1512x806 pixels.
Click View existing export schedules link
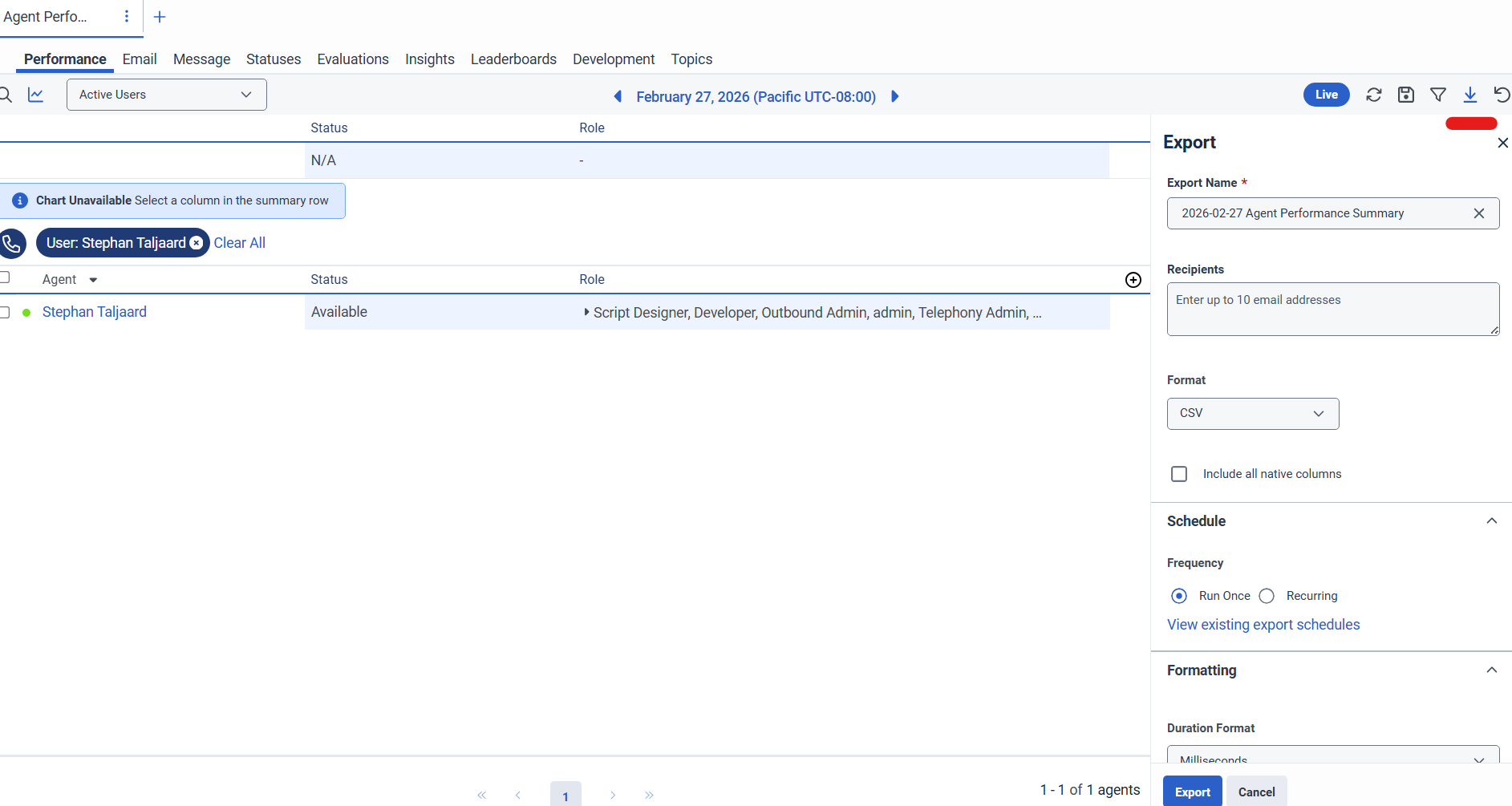[x=1263, y=625]
